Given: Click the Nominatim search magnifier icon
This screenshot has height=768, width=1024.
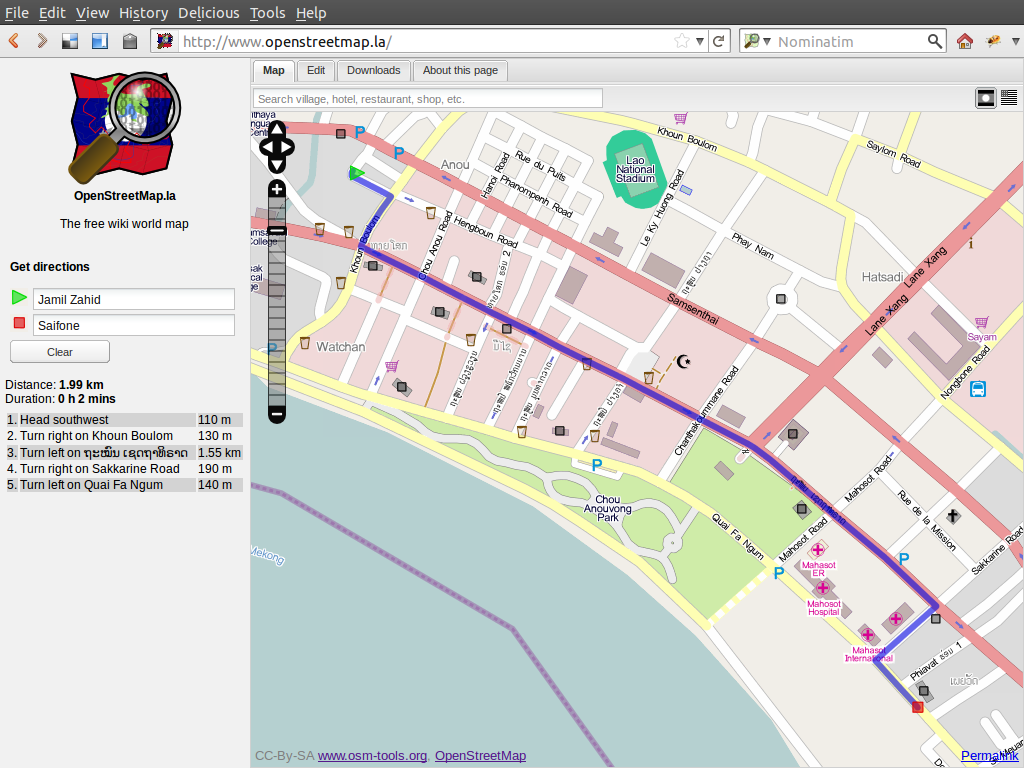Looking at the screenshot, I should (934, 41).
